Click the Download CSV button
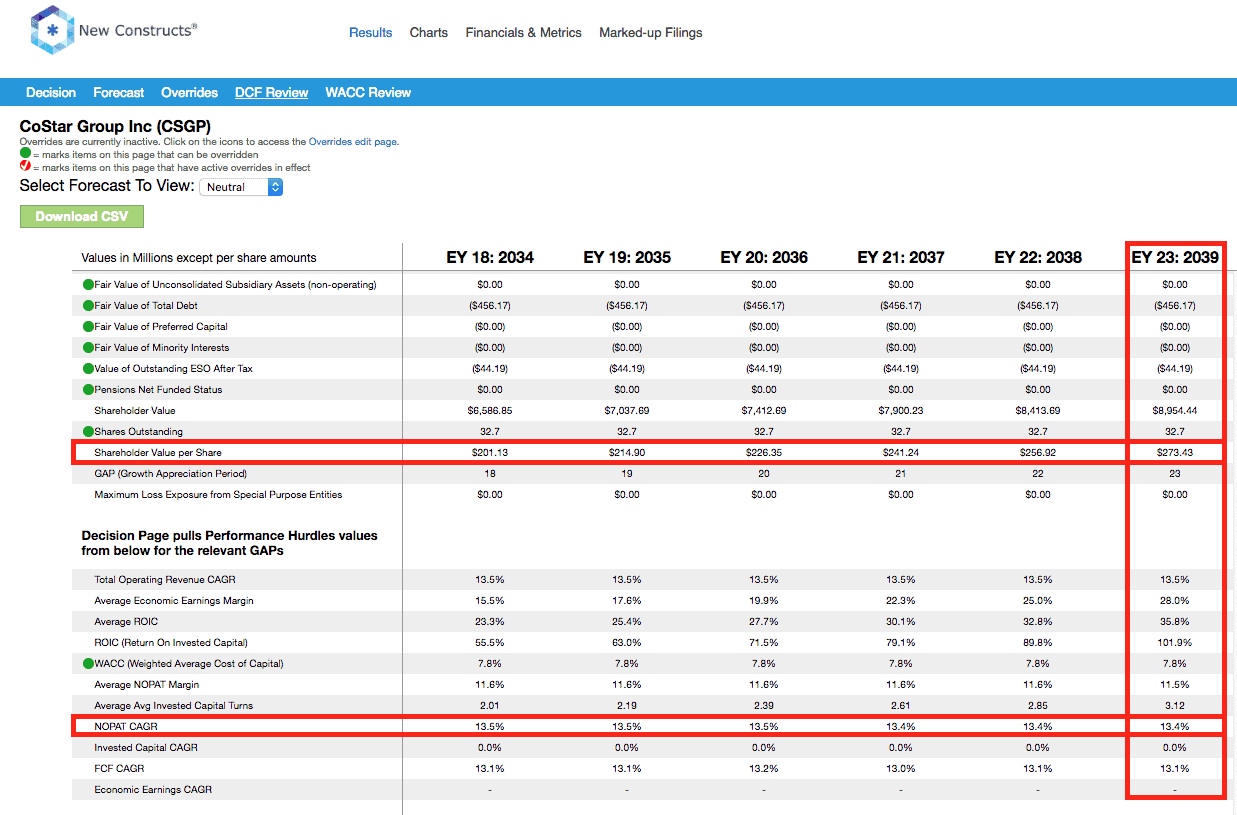 (82, 217)
